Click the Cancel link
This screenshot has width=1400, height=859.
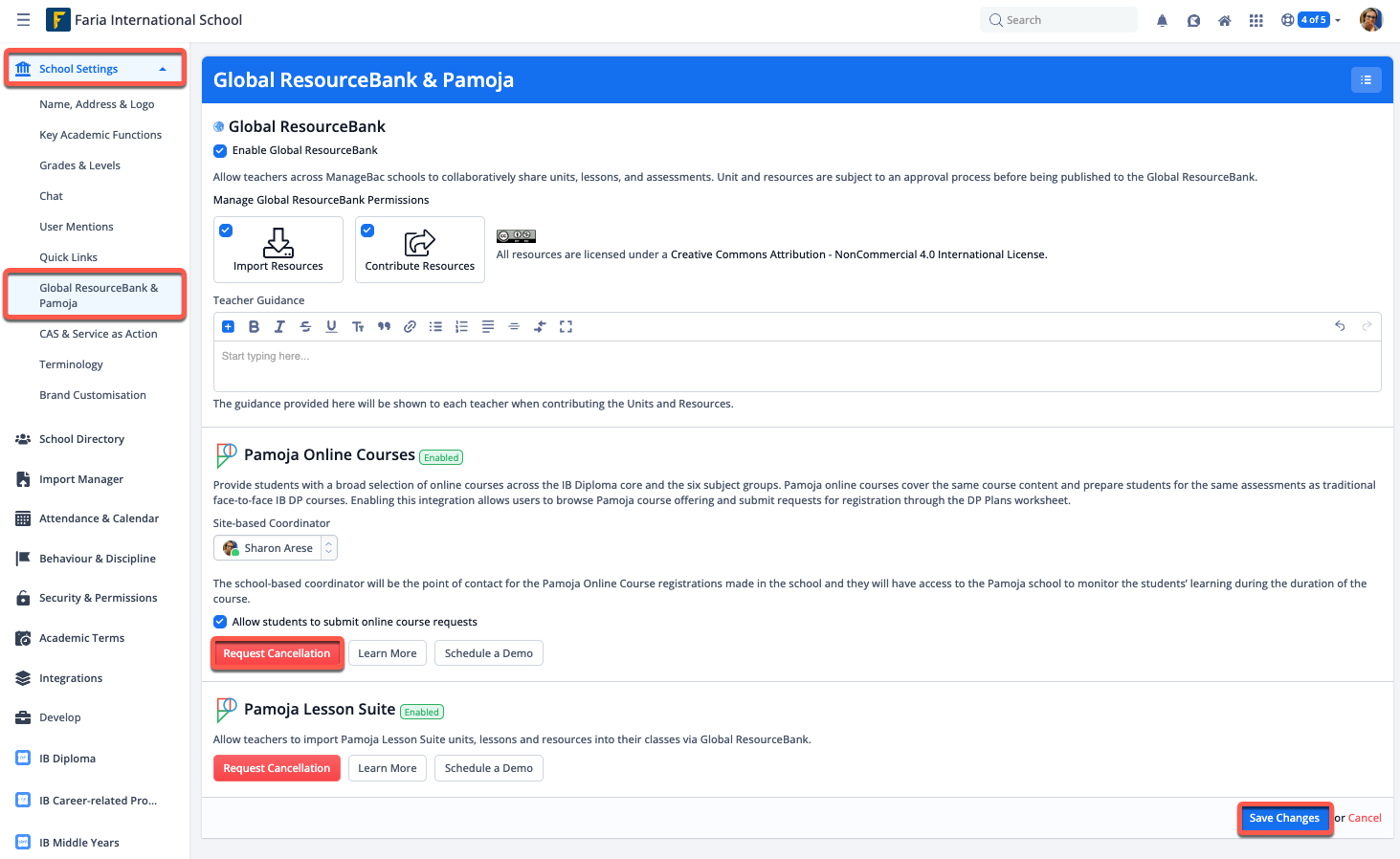click(1365, 818)
